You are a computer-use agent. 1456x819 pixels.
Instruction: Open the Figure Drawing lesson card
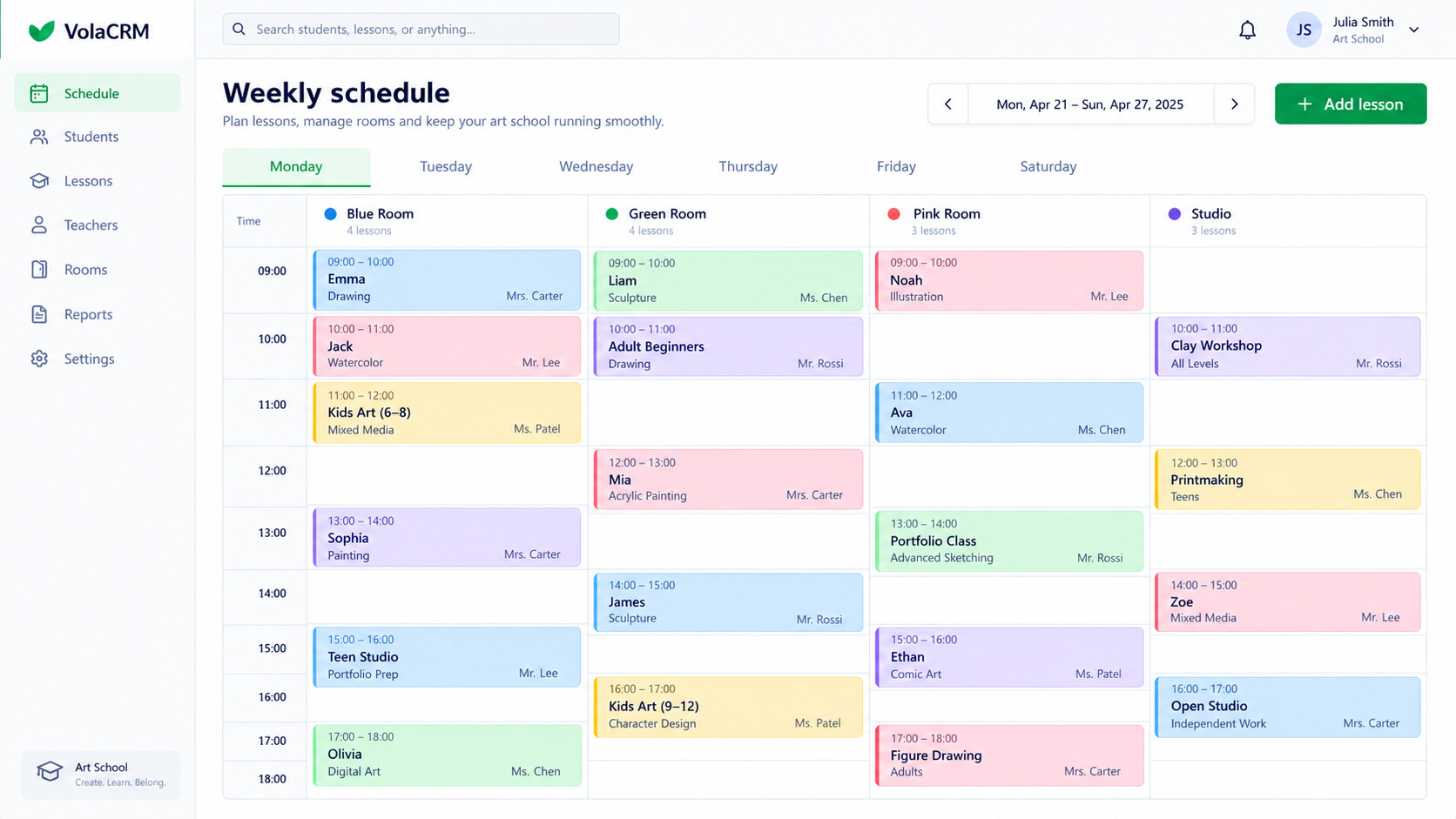tap(1009, 755)
